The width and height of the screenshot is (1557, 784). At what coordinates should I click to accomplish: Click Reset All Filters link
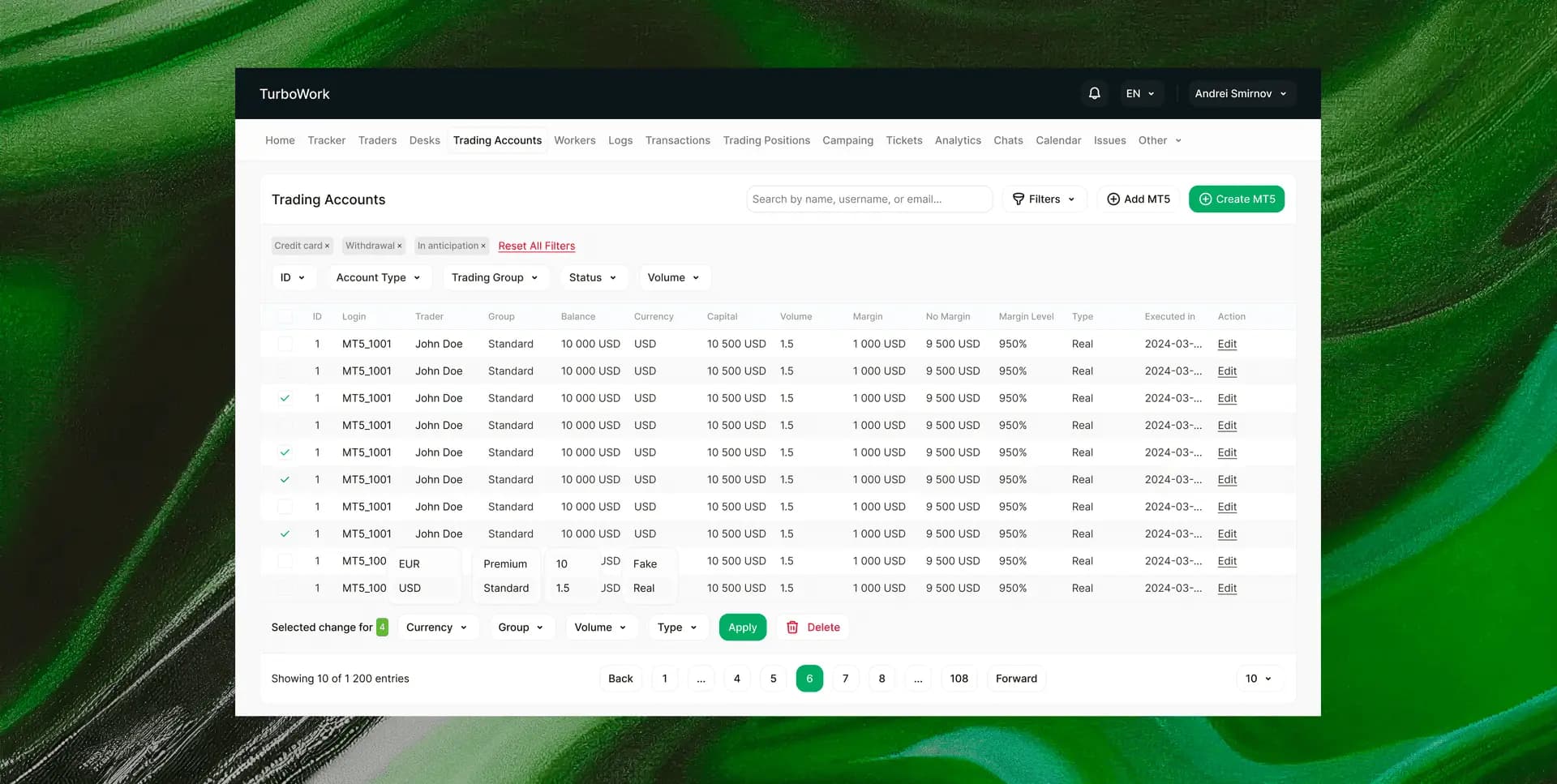tap(537, 246)
